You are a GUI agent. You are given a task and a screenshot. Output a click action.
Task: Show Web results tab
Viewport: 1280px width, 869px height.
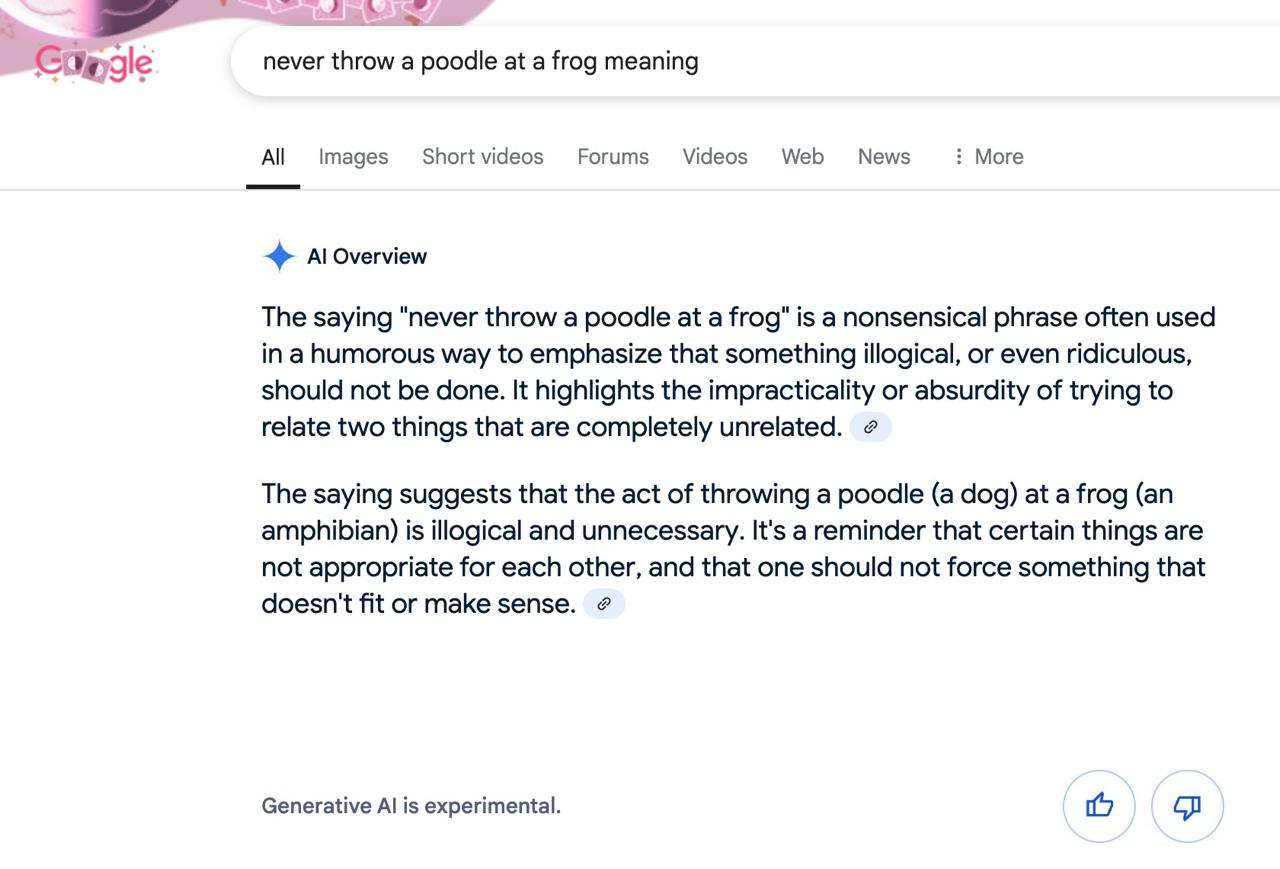tap(802, 157)
